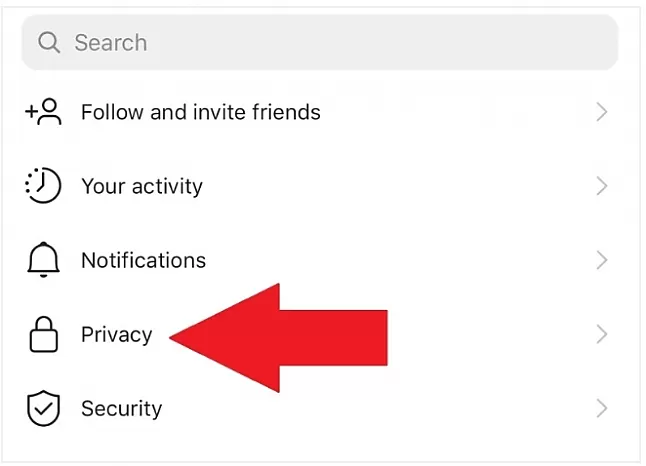
Task: Expand the Notifications chevron arrow
Action: [602, 260]
